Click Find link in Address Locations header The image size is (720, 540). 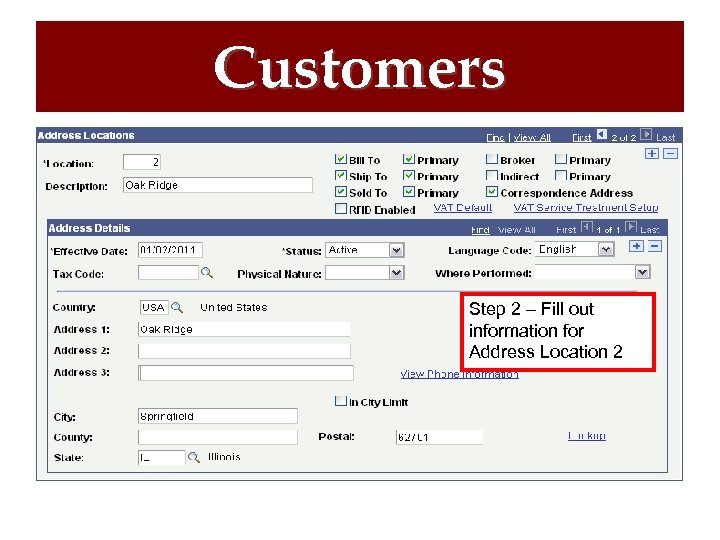(495, 137)
